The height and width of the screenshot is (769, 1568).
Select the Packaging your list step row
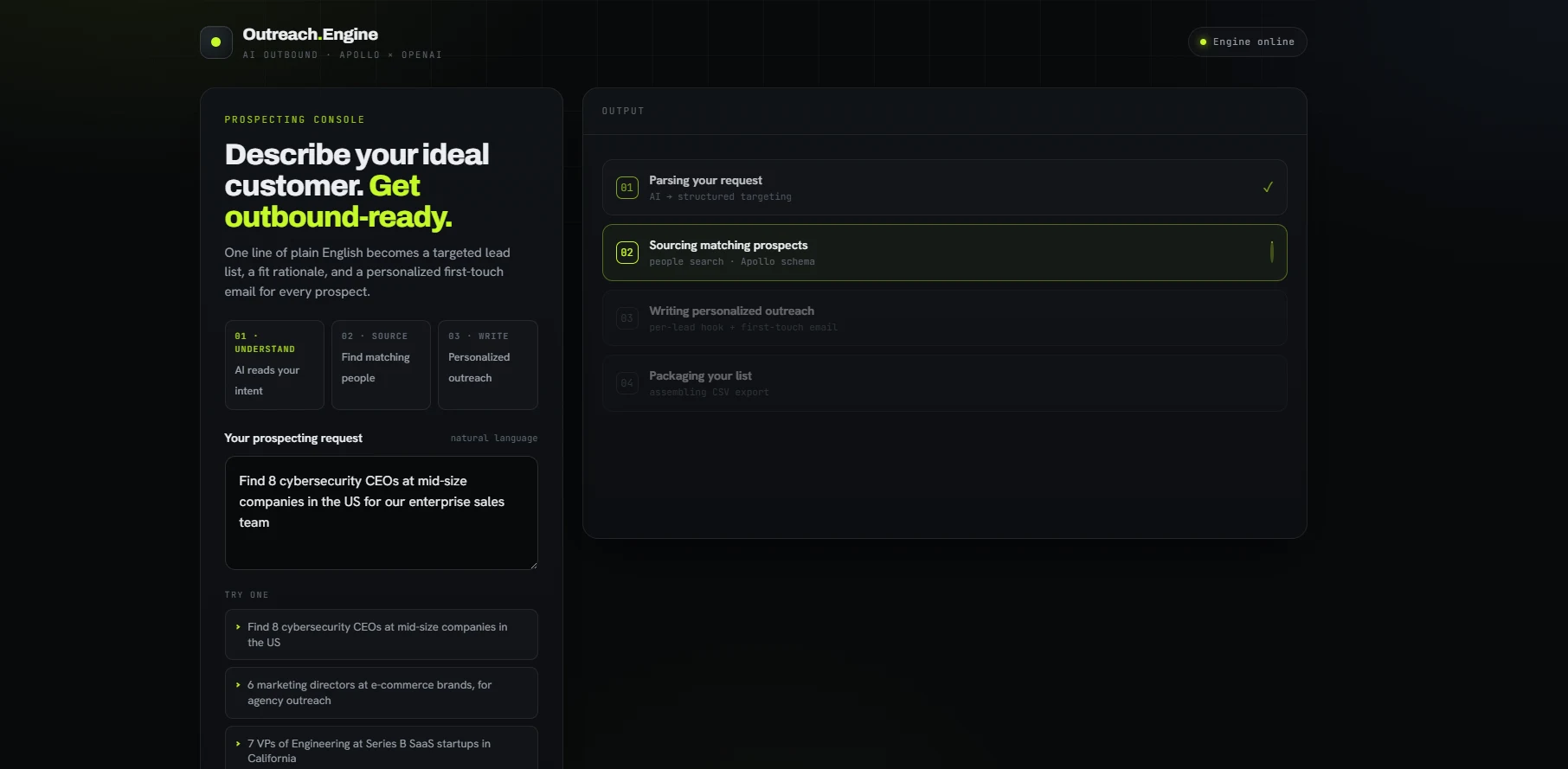[944, 382]
